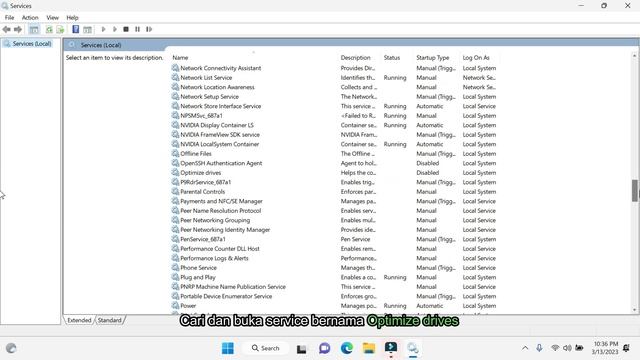
Task: Select the Network Connectivity Assistant service
Action: pos(221,68)
